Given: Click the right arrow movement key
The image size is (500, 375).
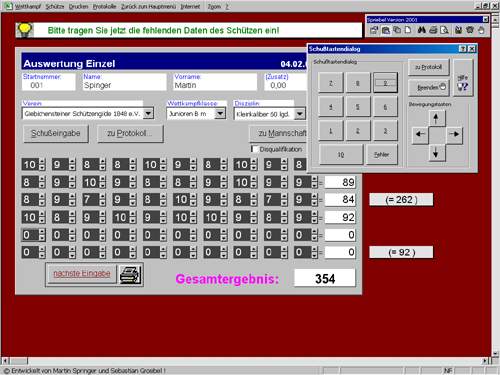Looking at the screenshot, I should click(x=454, y=134).
